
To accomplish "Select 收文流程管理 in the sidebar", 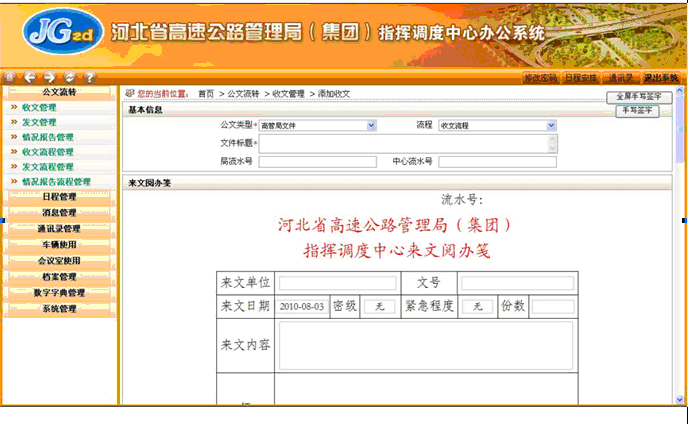I will tap(47, 152).
